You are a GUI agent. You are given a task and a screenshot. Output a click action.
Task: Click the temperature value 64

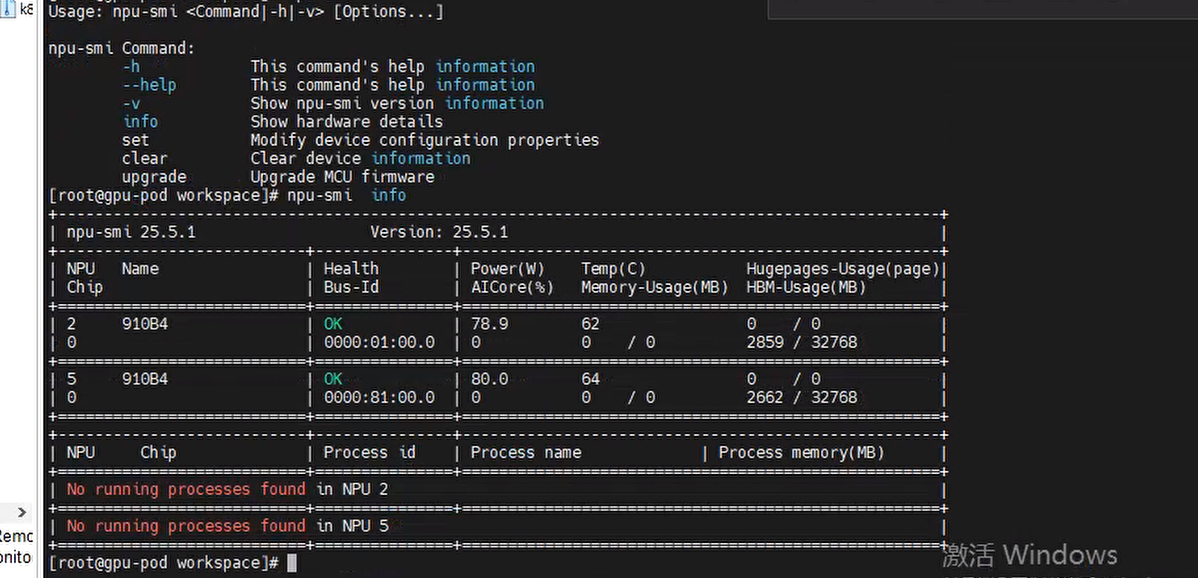(590, 379)
